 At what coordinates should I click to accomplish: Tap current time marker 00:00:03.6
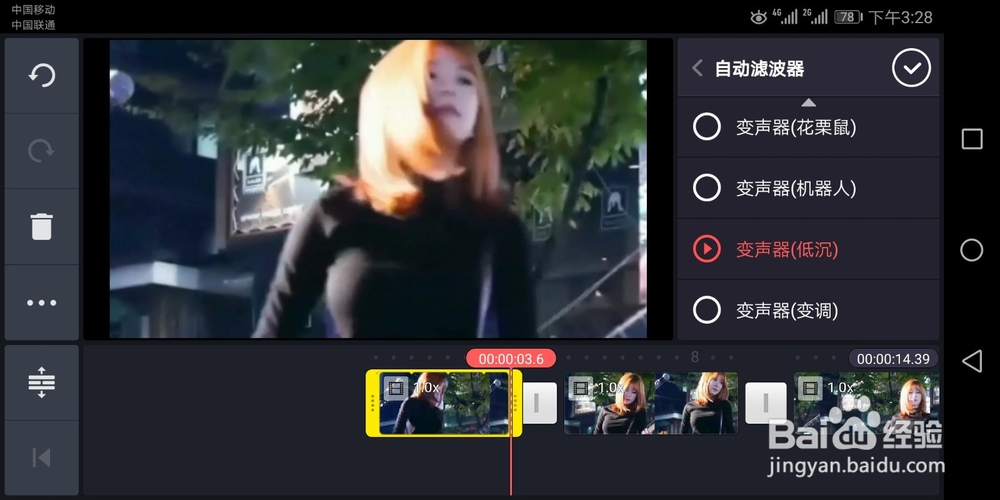pos(511,358)
